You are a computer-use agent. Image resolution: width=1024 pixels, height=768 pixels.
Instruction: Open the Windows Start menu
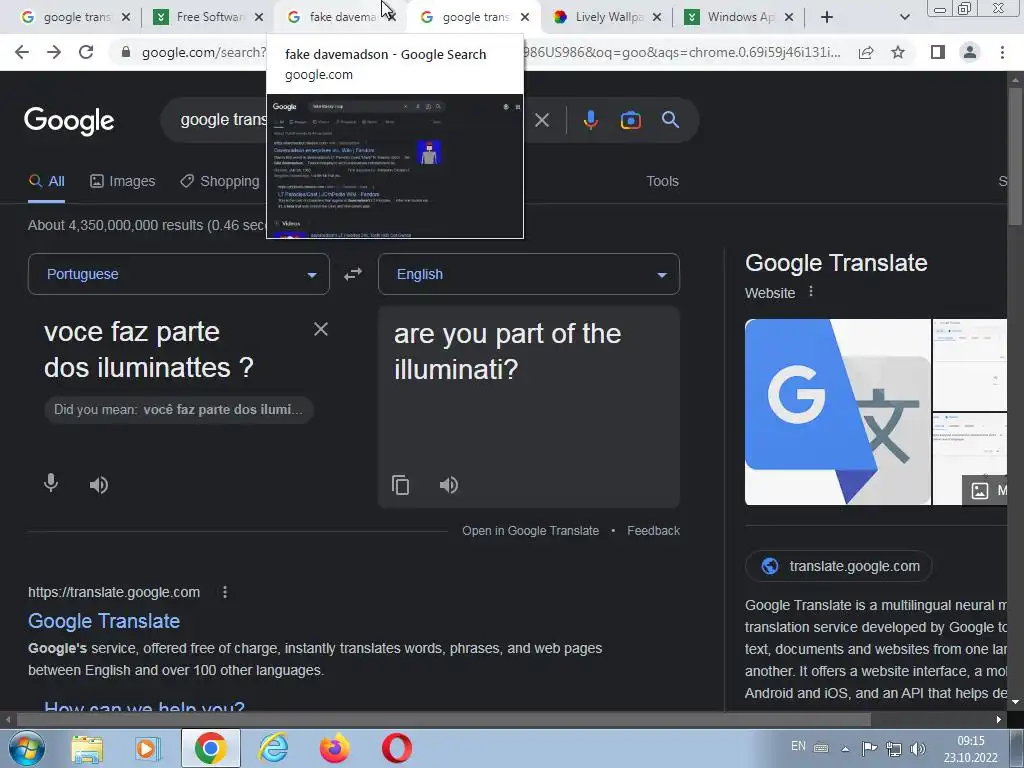[x=26, y=749]
